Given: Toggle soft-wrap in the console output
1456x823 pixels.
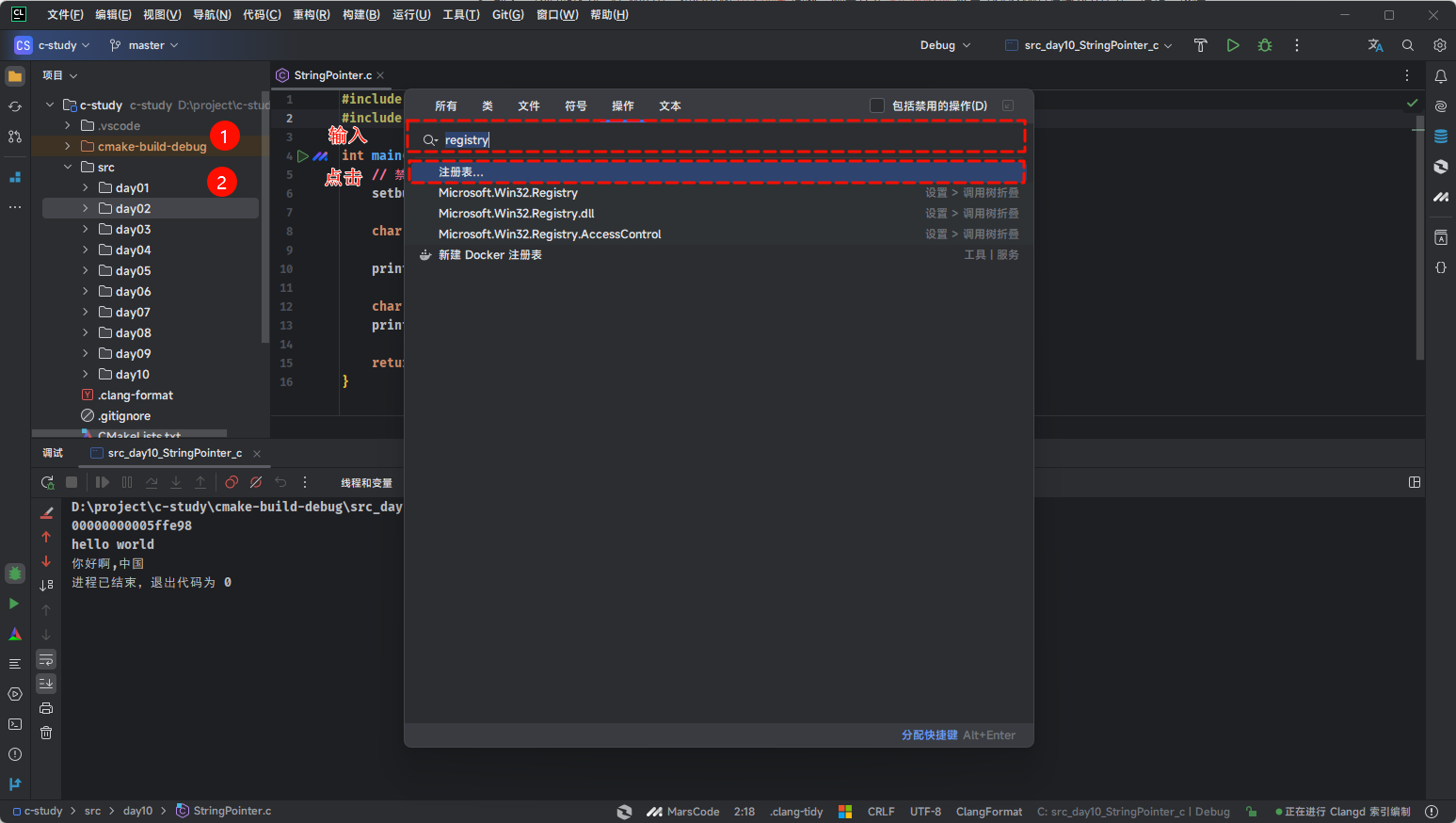Looking at the screenshot, I should coord(46,659).
